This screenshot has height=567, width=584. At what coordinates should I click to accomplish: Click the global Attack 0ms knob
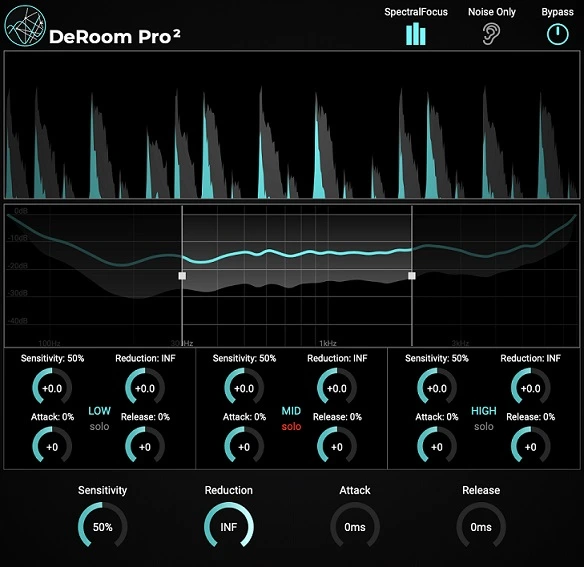(x=355, y=525)
